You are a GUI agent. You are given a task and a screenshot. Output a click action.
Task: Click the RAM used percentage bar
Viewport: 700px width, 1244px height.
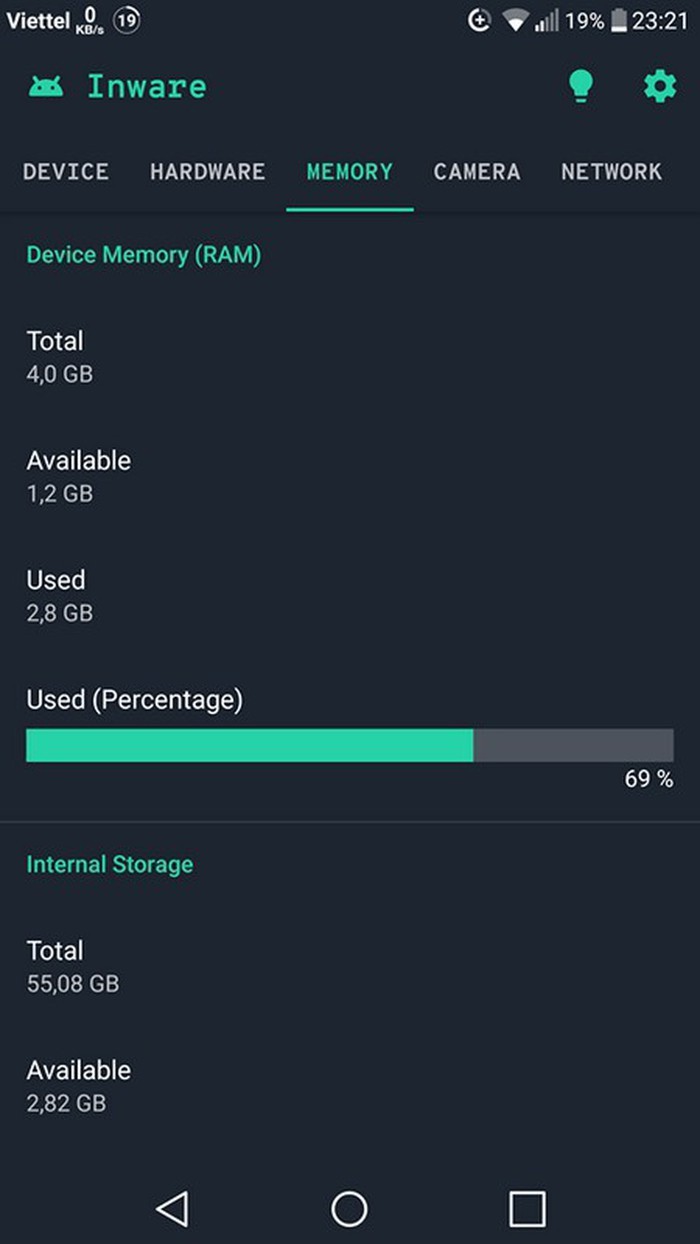point(350,745)
